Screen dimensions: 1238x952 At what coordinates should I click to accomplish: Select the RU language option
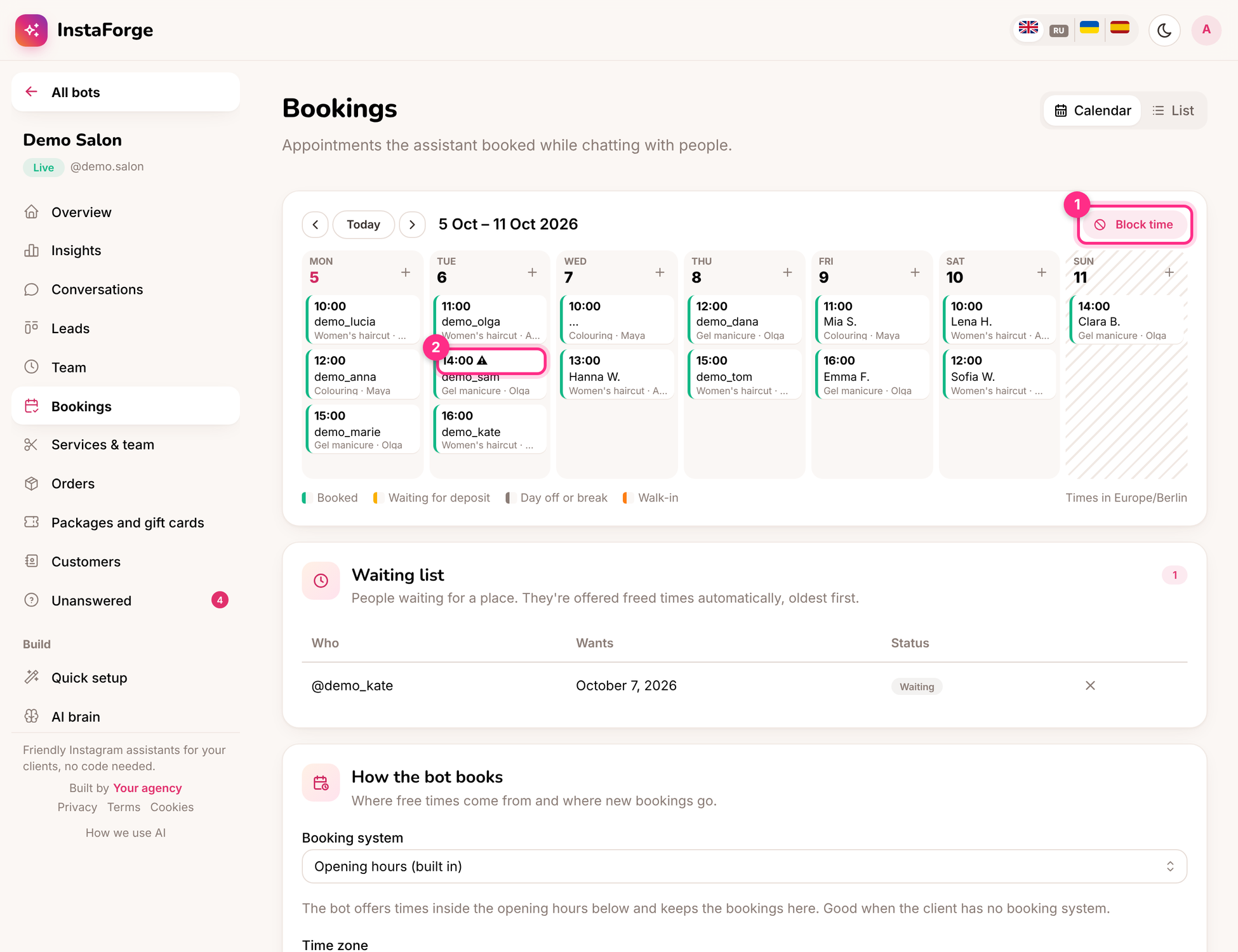coord(1058,30)
